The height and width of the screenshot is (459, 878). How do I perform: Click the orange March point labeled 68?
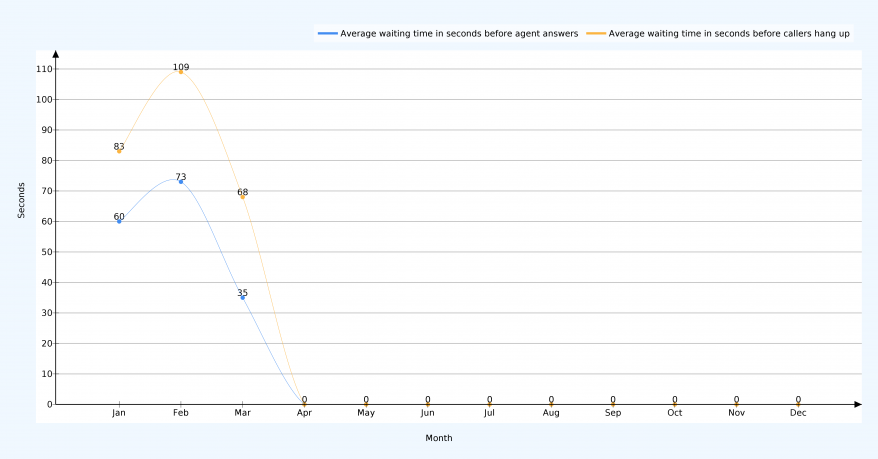click(x=242, y=197)
